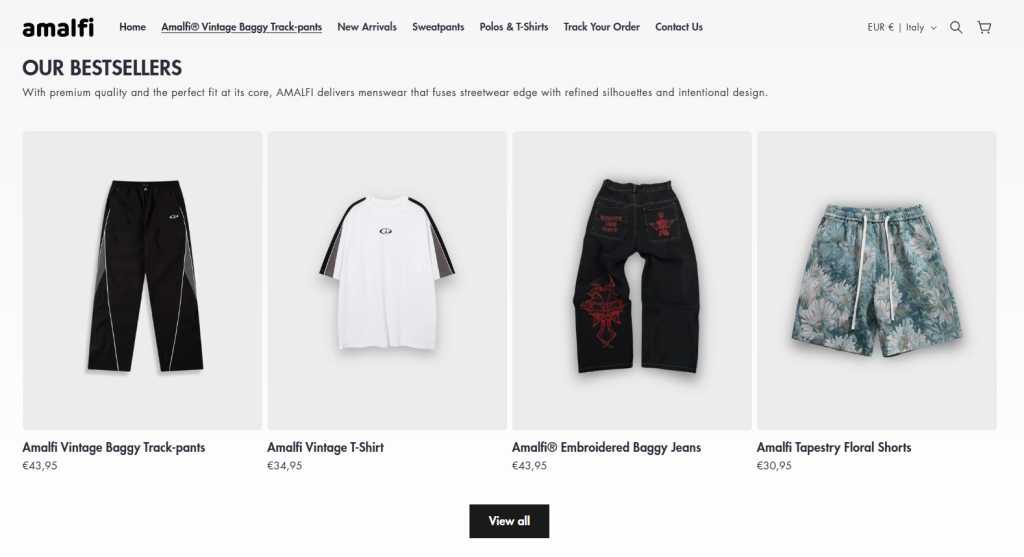Go to Contact Us
This screenshot has width=1024, height=557.
click(679, 27)
